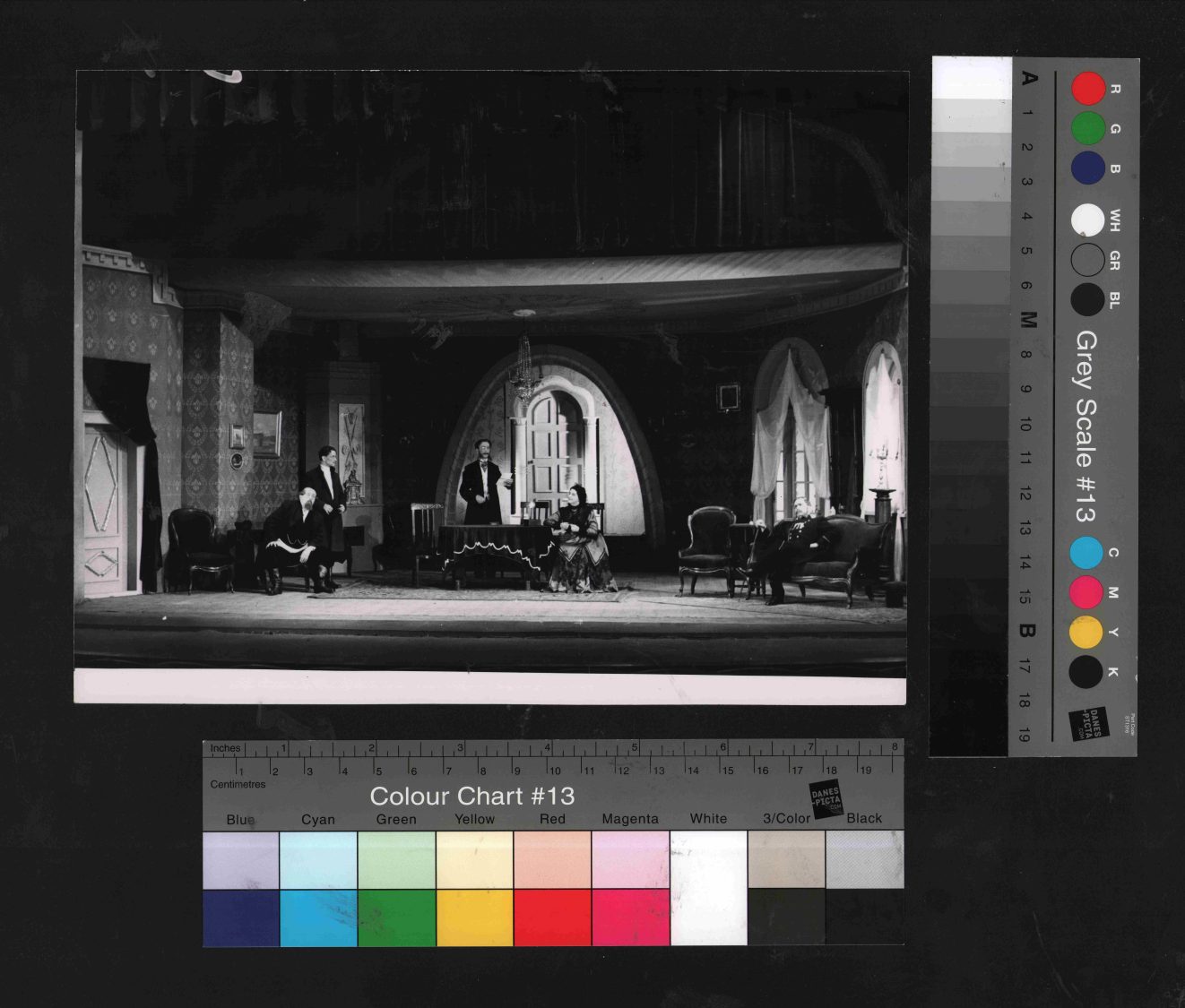Click the 'Grey Scale #13' title text
1185x1008 pixels.
pos(1086,426)
